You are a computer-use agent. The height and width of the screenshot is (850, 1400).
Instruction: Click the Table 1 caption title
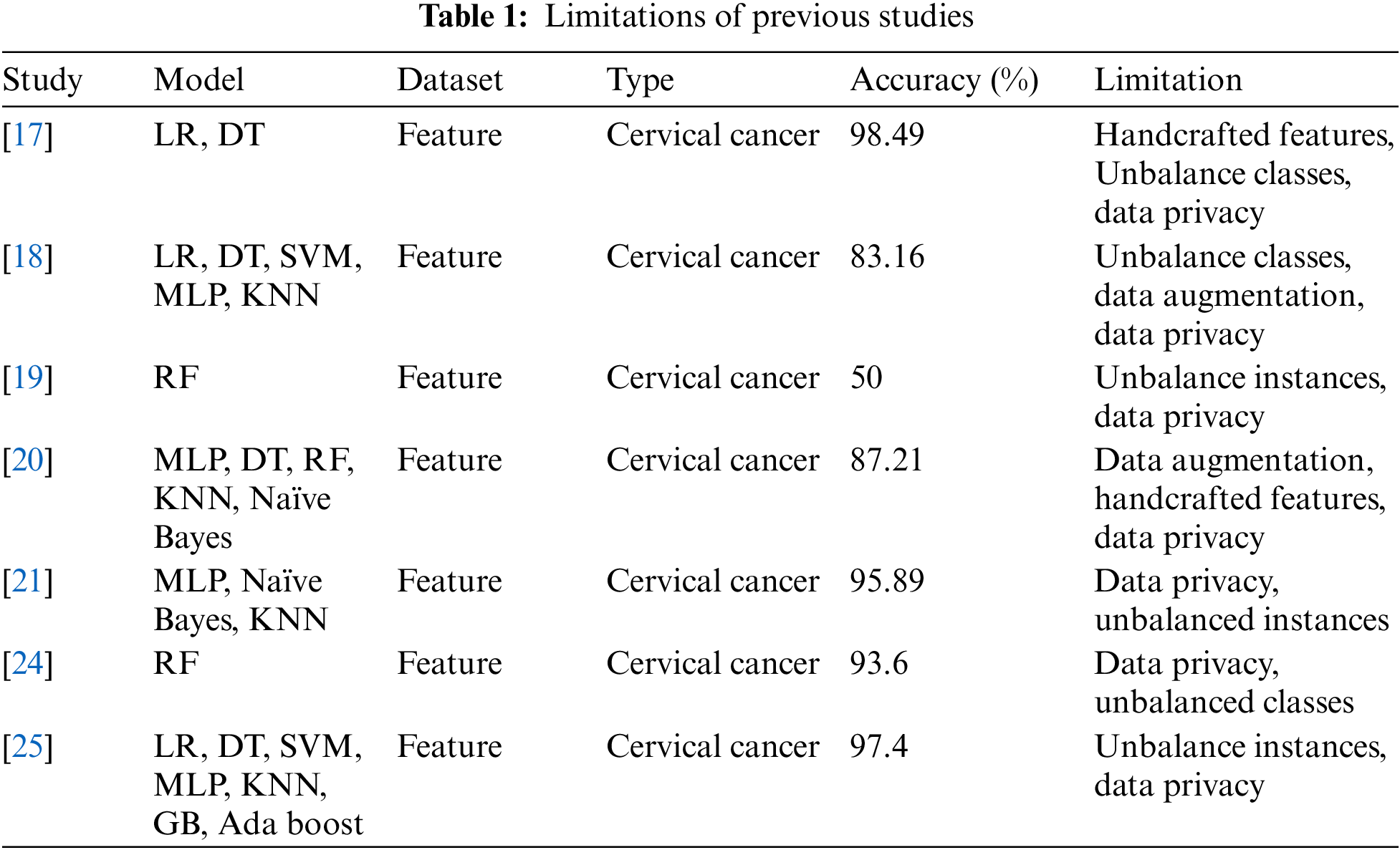coord(696,17)
